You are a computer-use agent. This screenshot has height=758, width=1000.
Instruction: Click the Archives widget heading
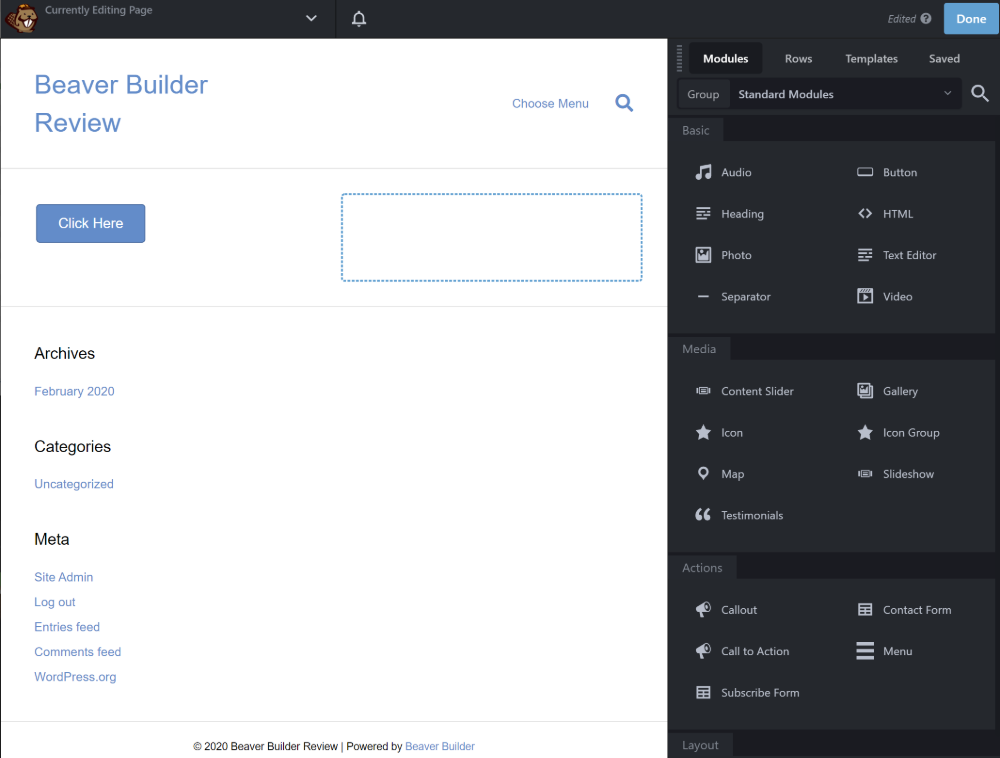64,353
